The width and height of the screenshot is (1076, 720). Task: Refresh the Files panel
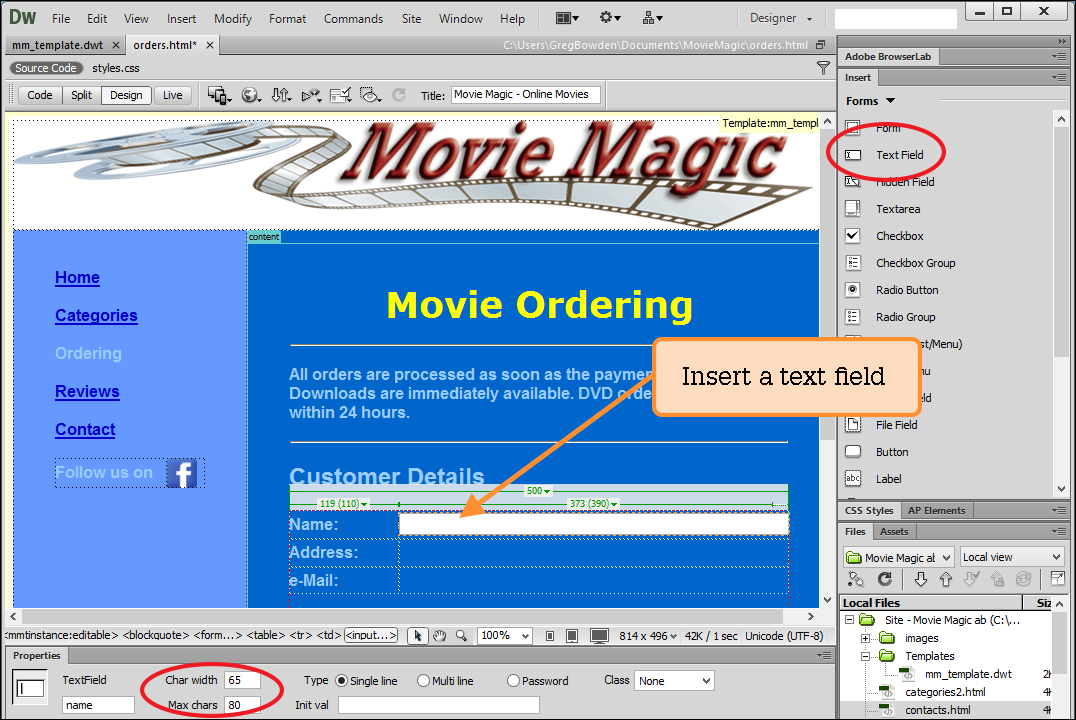click(885, 579)
